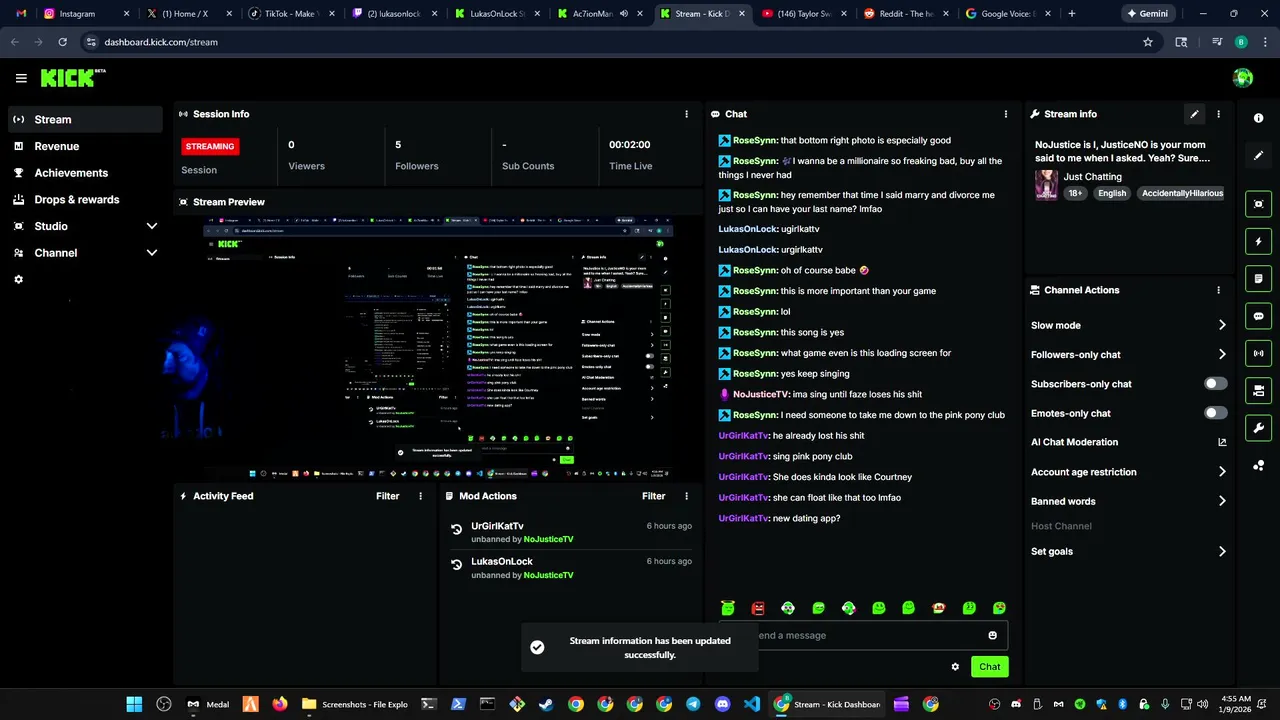Click the stream preview widget icon in rail
1280x720 pixels.
coord(1258,204)
